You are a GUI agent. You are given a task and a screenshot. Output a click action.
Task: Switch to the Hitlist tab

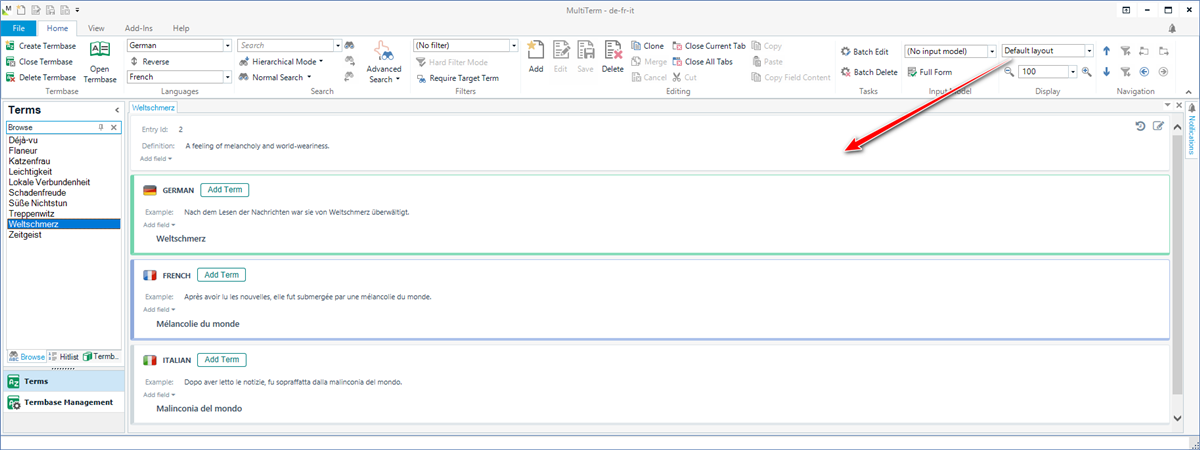pyautogui.click(x=65, y=356)
